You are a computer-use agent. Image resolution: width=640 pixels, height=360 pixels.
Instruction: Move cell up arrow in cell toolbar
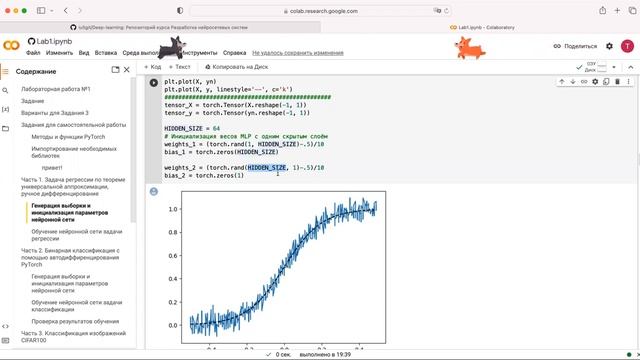pyautogui.click(x=562, y=82)
